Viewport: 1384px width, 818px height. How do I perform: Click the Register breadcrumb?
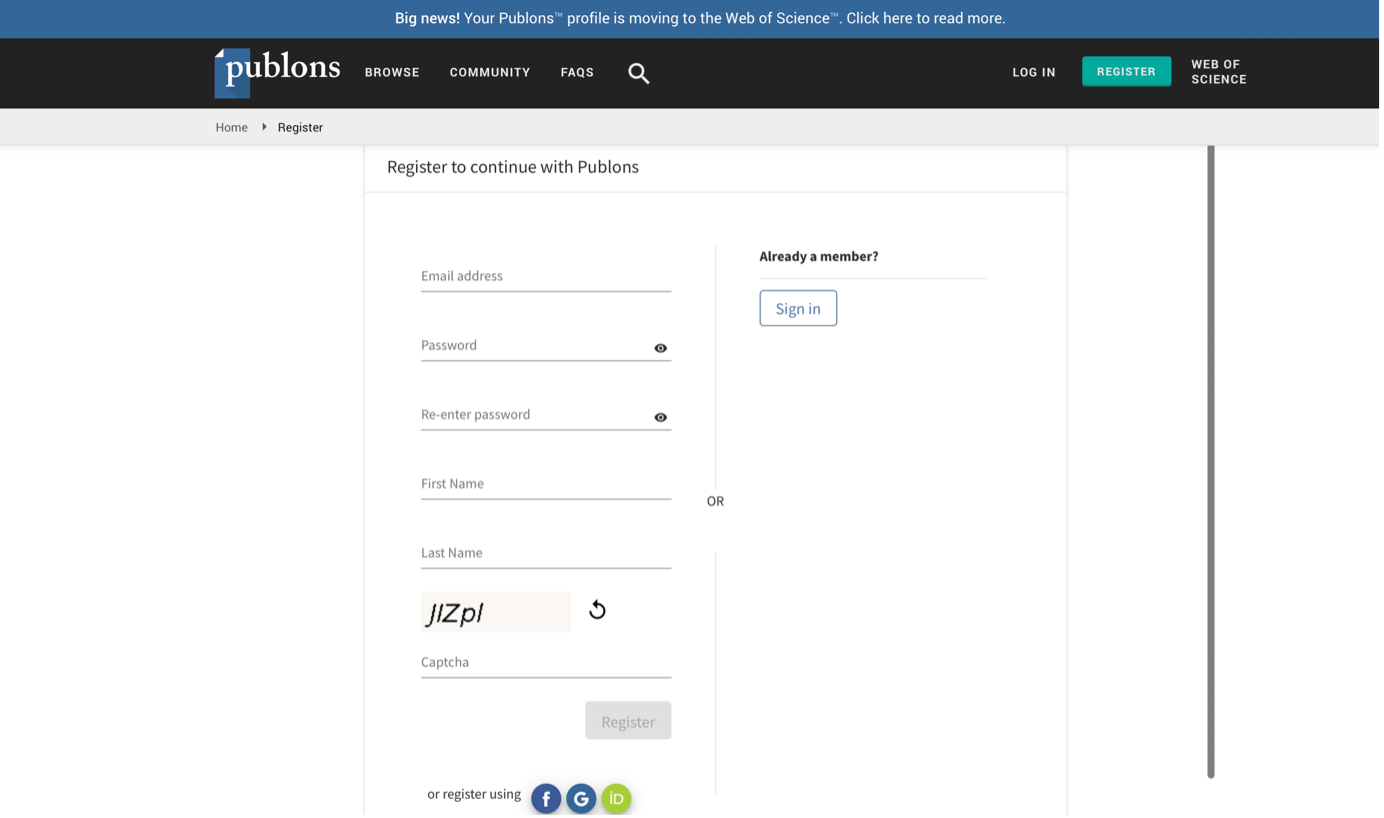(x=301, y=128)
